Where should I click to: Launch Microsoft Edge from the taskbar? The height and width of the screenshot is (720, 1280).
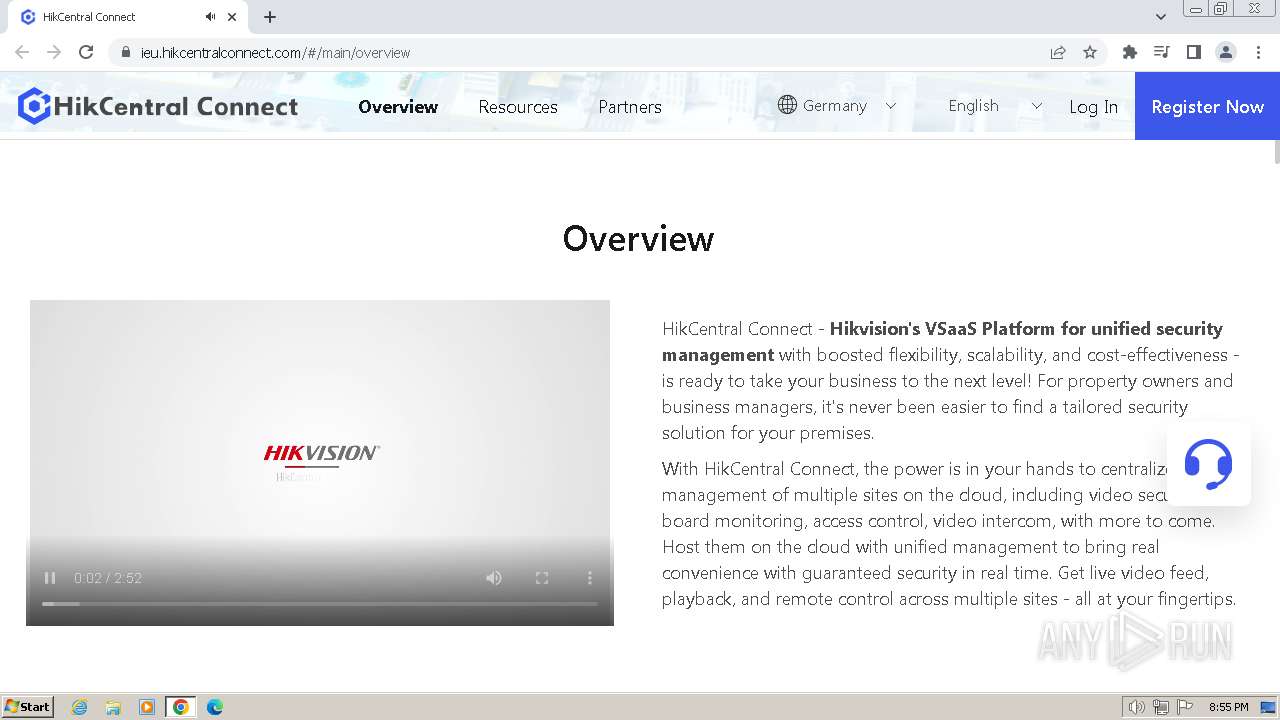[x=214, y=707]
